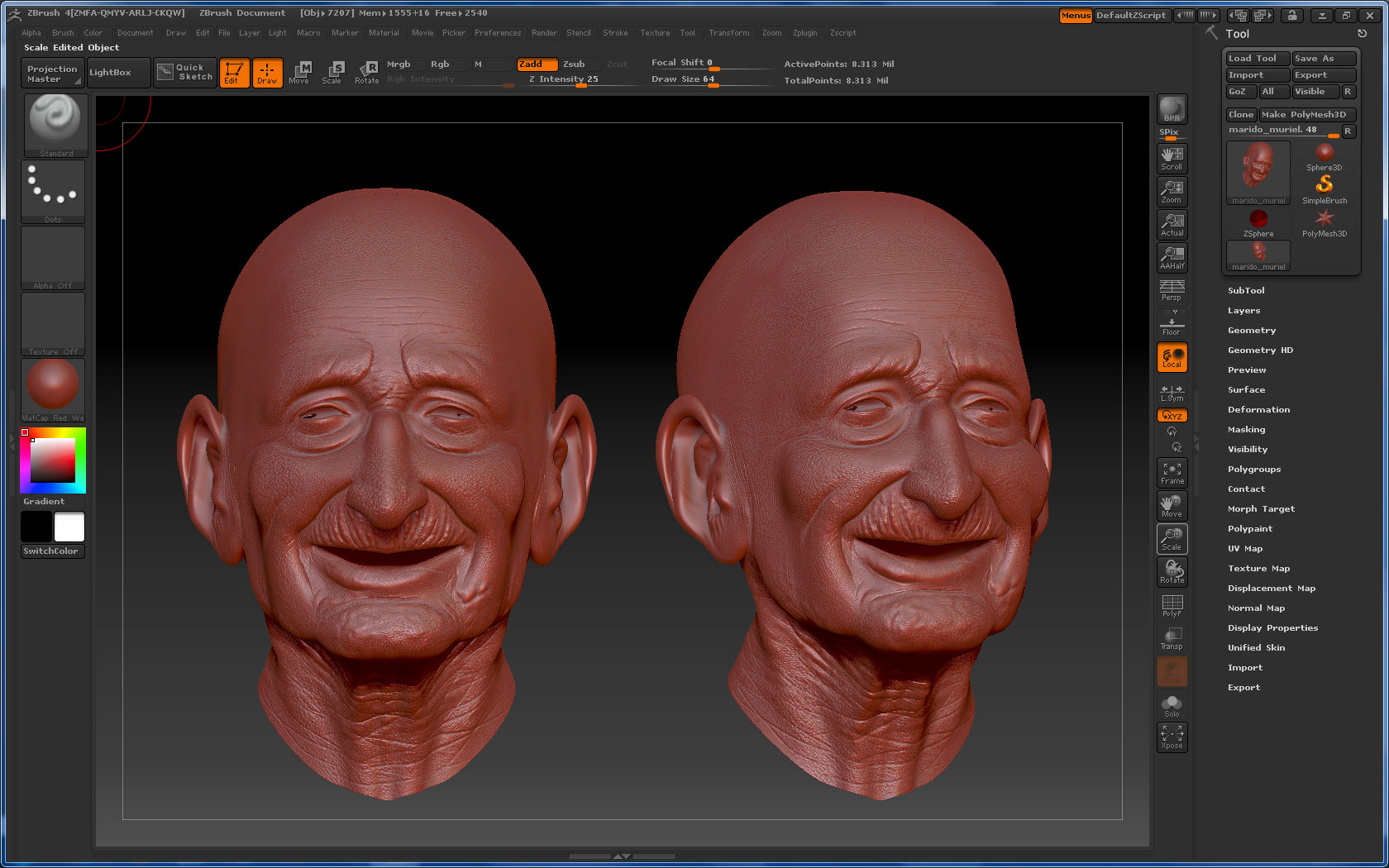Open the MatCap Red Wax material picker

point(53,390)
